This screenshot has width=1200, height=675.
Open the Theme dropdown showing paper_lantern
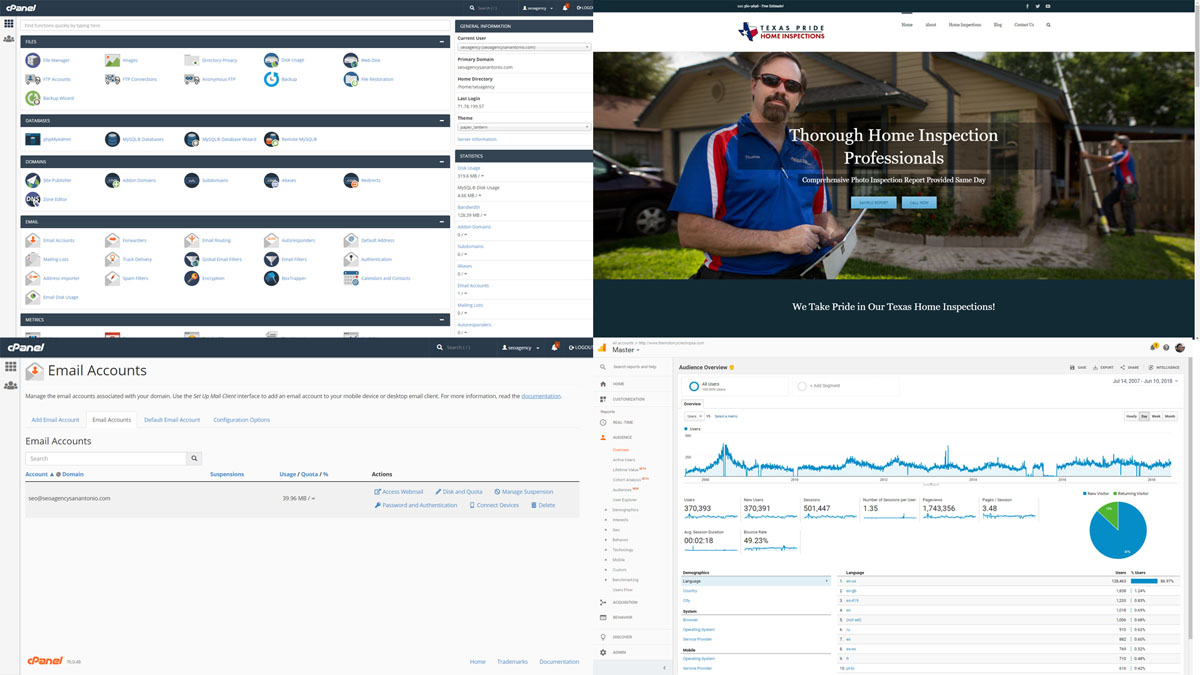[523, 127]
